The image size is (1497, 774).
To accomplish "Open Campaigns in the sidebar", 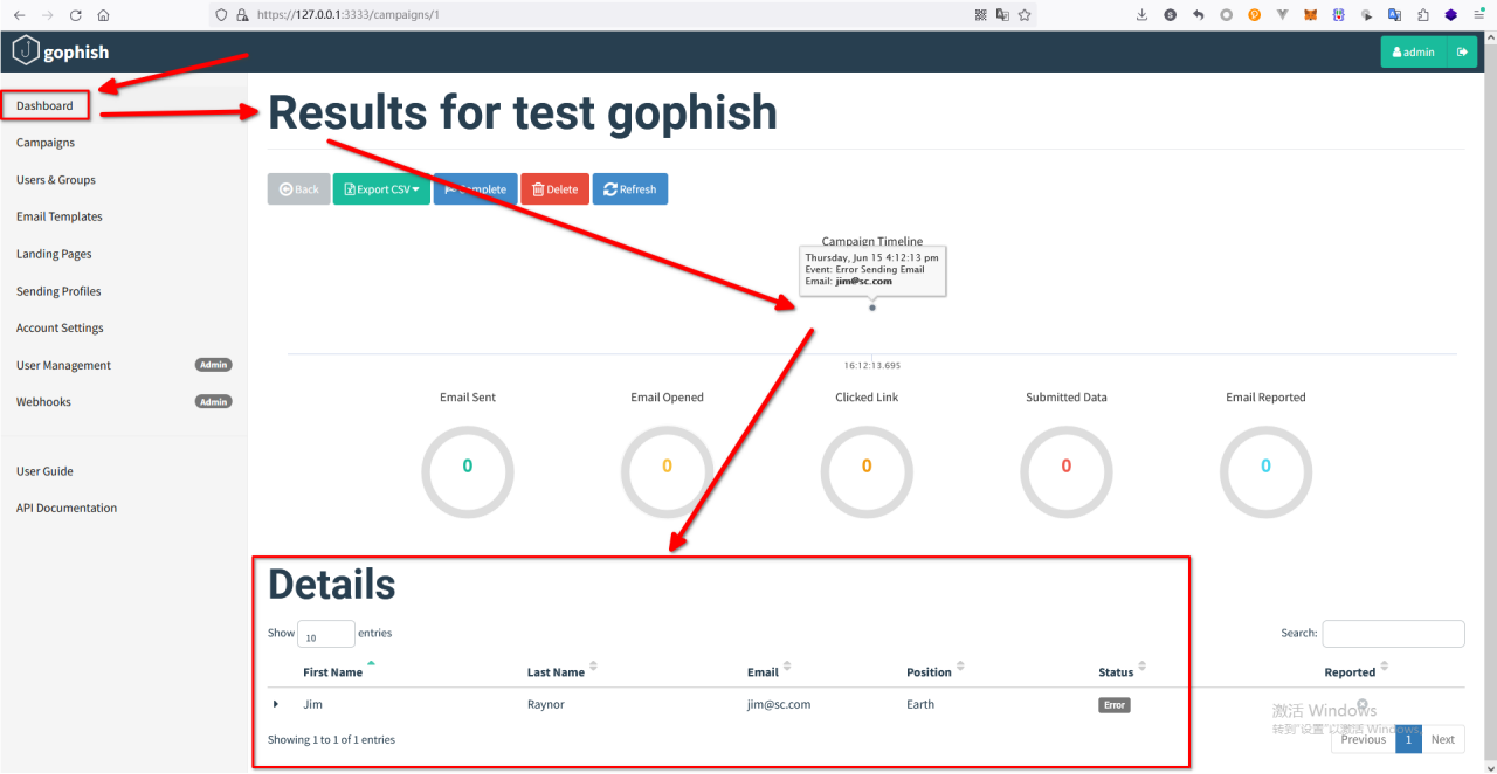I will pos(46,143).
